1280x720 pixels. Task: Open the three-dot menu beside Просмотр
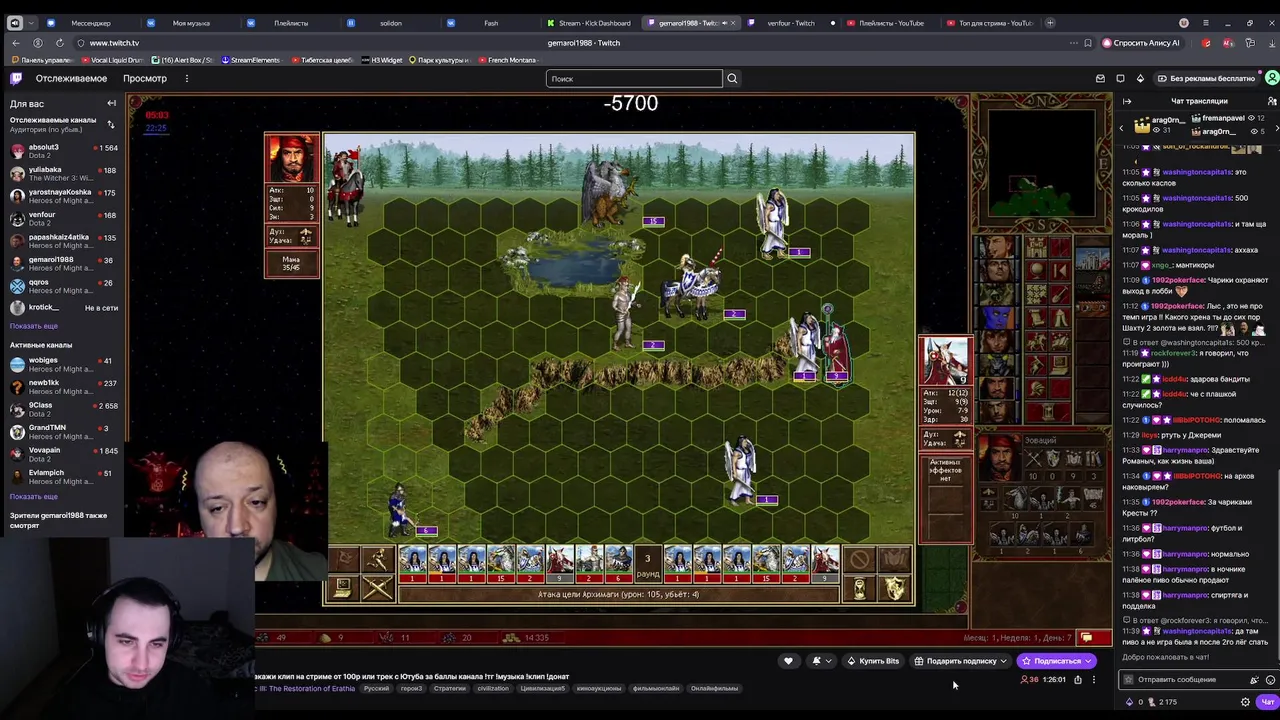[186, 78]
